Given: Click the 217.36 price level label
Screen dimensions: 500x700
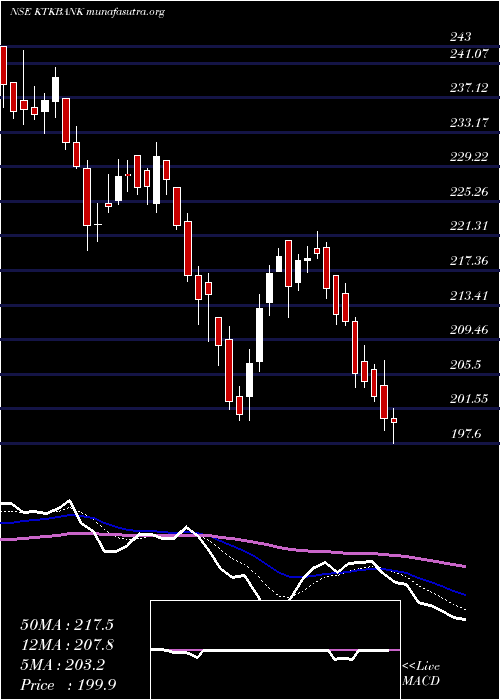Looking at the screenshot, I should pyautogui.click(x=469, y=261).
